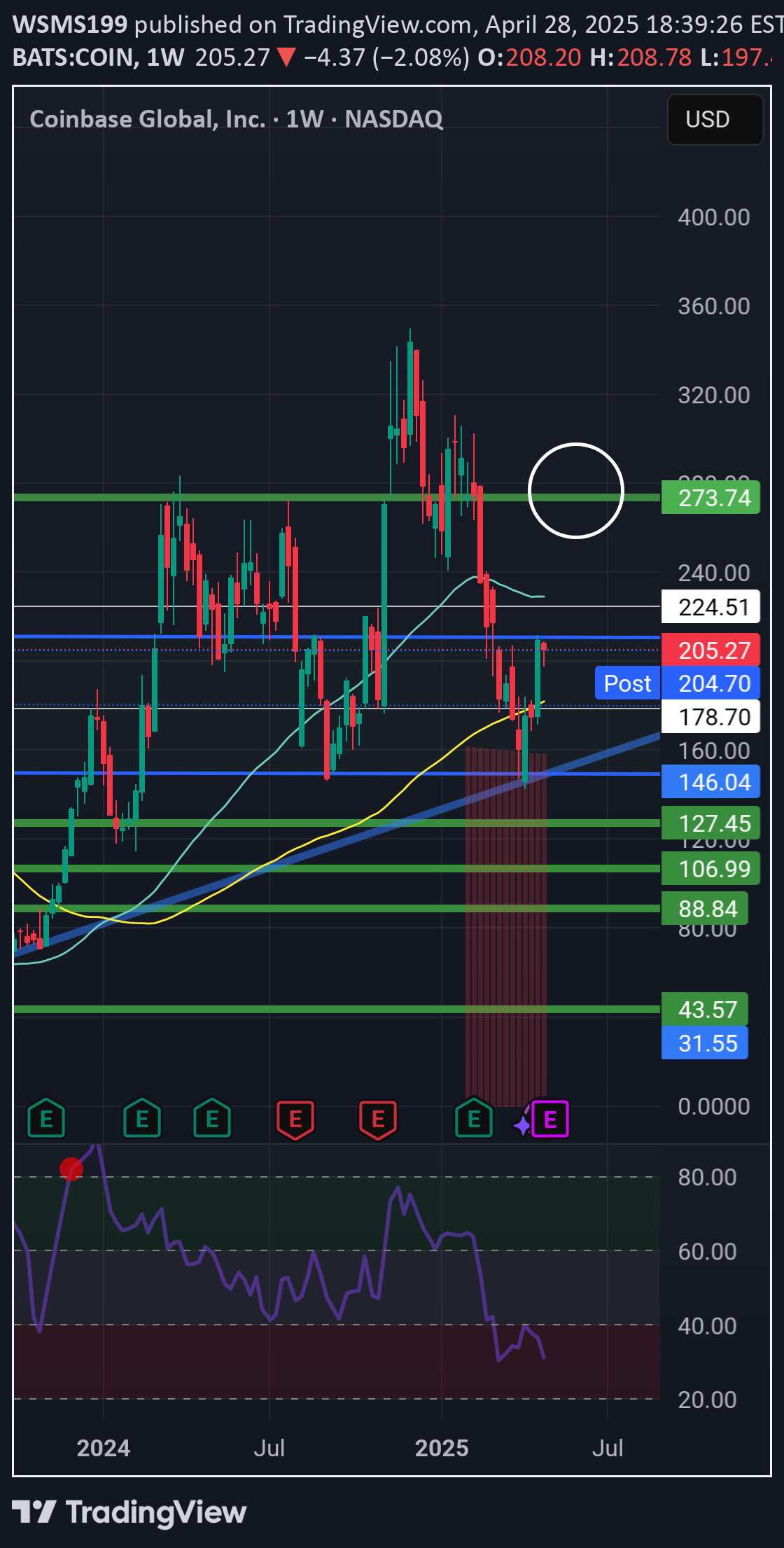Click the H:208.78 high price in header

(x=640, y=57)
